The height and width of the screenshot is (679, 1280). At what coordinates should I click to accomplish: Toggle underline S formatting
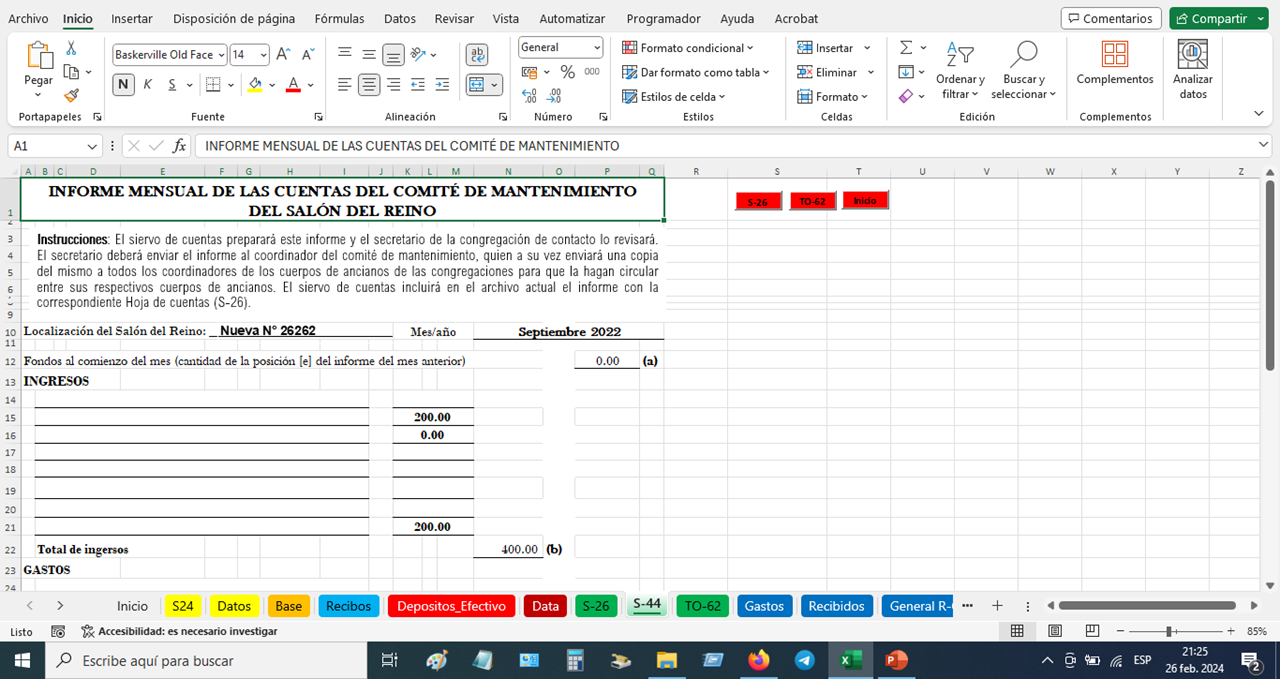[172, 85]
